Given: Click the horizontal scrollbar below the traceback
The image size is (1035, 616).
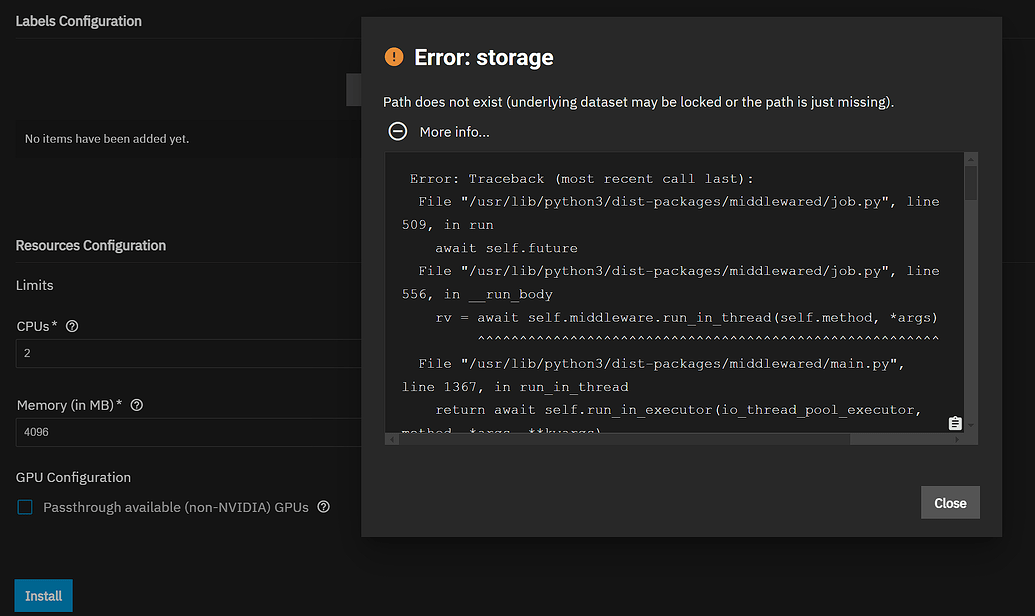Looking at the screenshot, I should 650,438.
